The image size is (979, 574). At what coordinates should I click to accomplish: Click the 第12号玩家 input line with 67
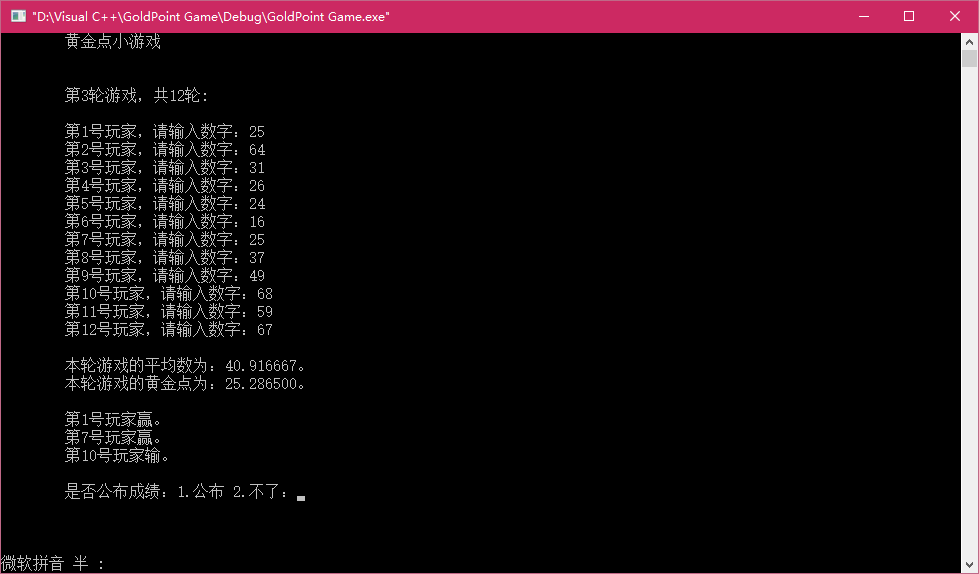click(169, 330)
